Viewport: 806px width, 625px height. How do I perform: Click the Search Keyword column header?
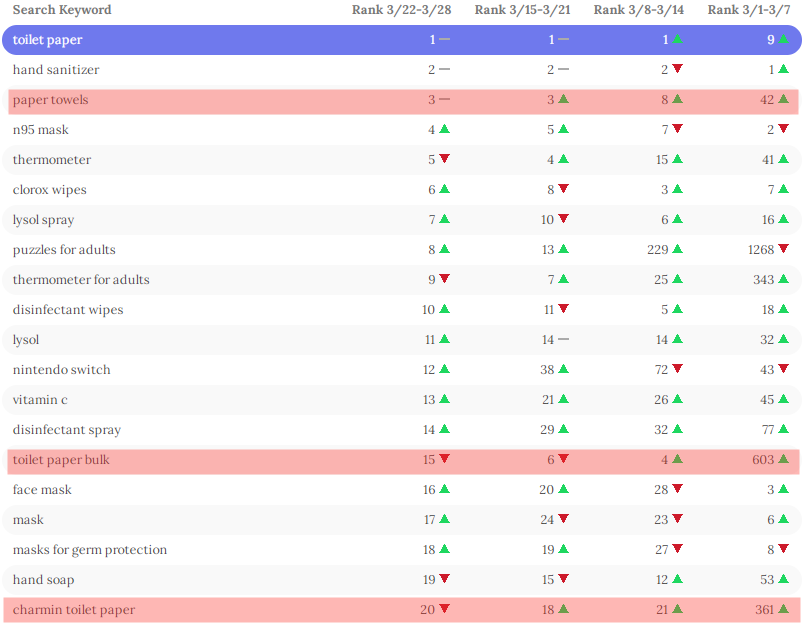(62, 10)
